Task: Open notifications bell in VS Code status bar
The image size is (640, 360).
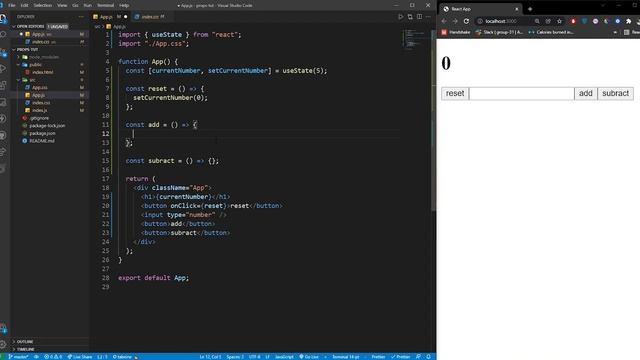Action: coord(429,357)
